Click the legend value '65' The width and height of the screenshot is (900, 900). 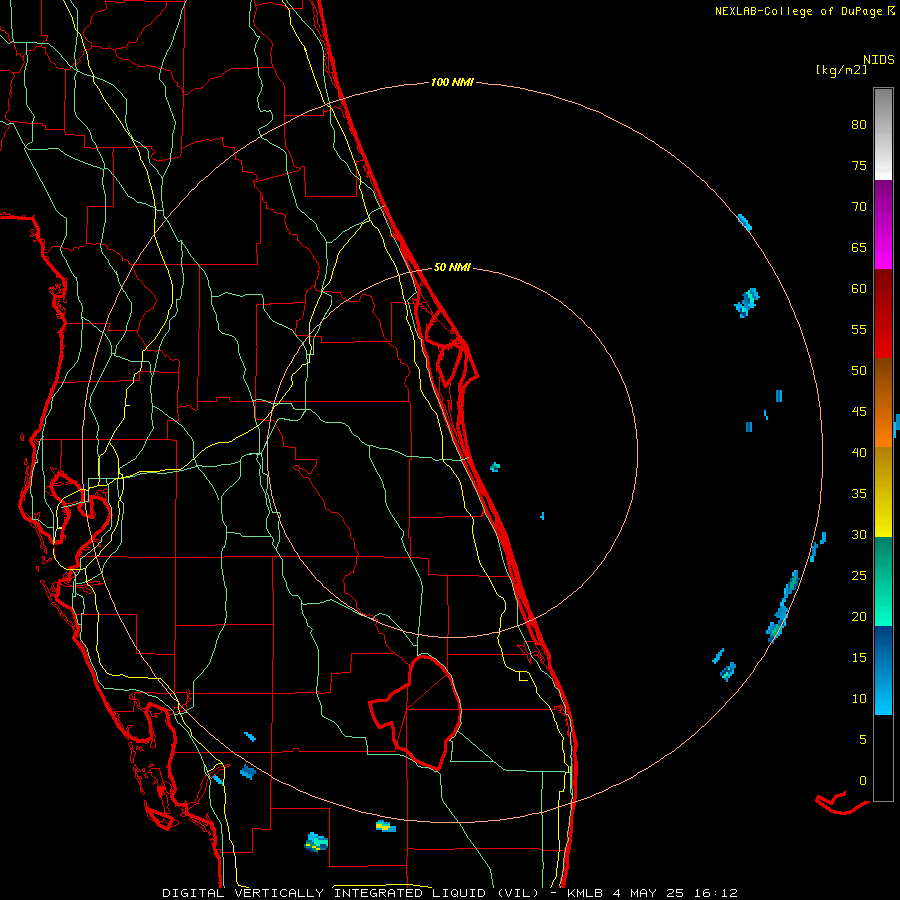tap(859, 248)
